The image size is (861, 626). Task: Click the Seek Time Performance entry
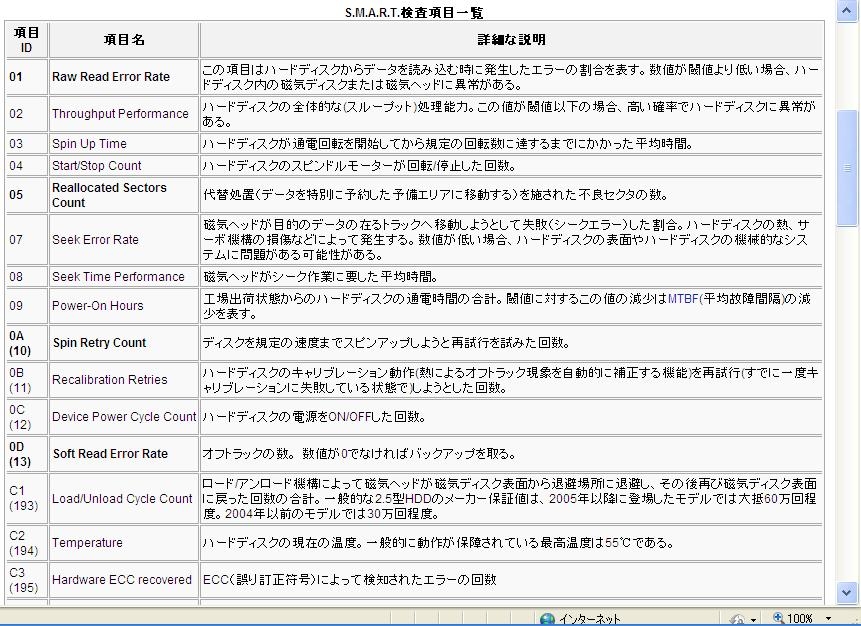point(118,277)
